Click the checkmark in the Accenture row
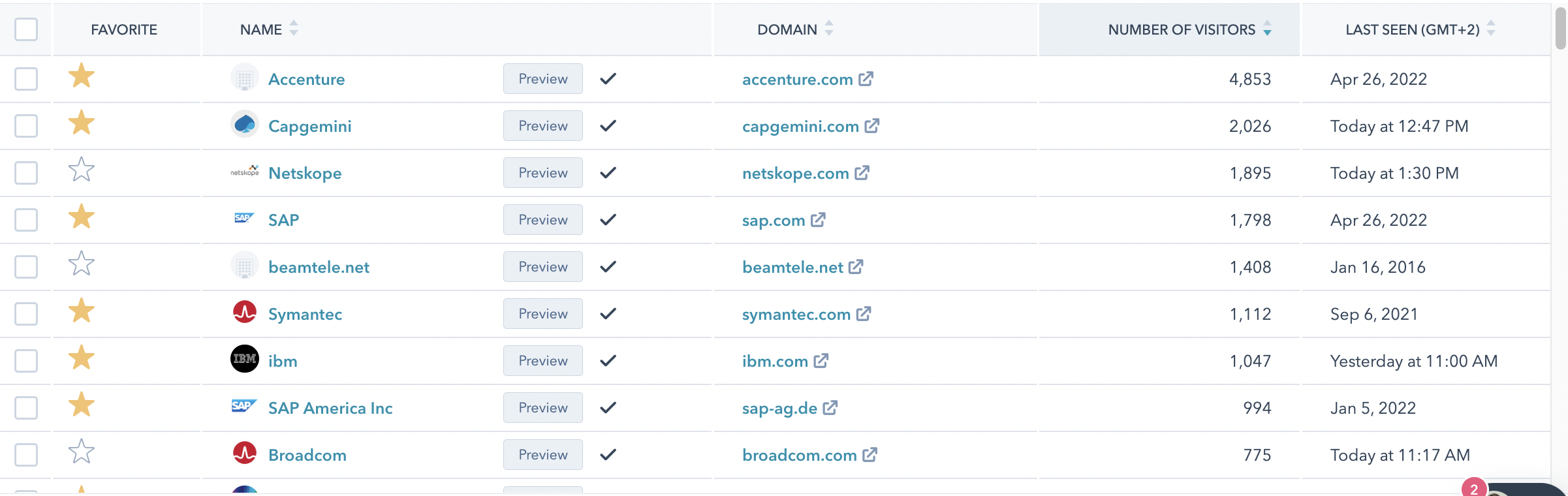 (x=608, y=79)
